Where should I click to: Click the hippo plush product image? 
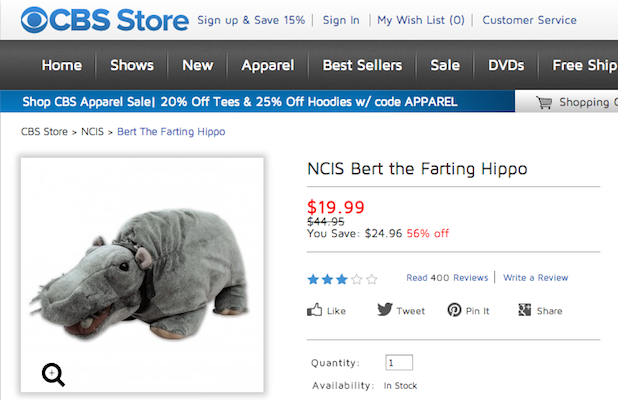(140, 268)
